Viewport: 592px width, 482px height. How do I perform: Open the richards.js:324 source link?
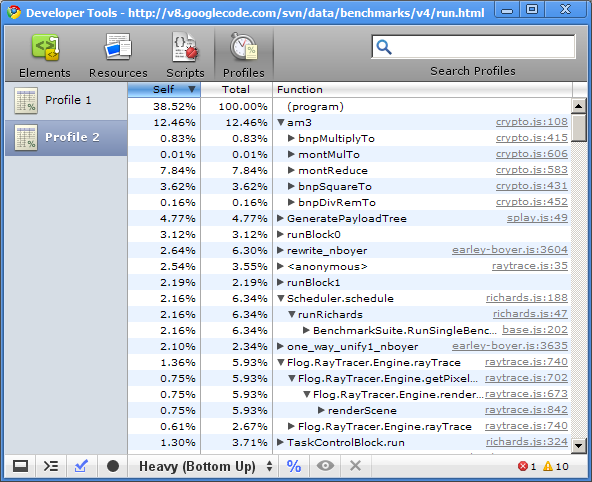pos(527,442)
